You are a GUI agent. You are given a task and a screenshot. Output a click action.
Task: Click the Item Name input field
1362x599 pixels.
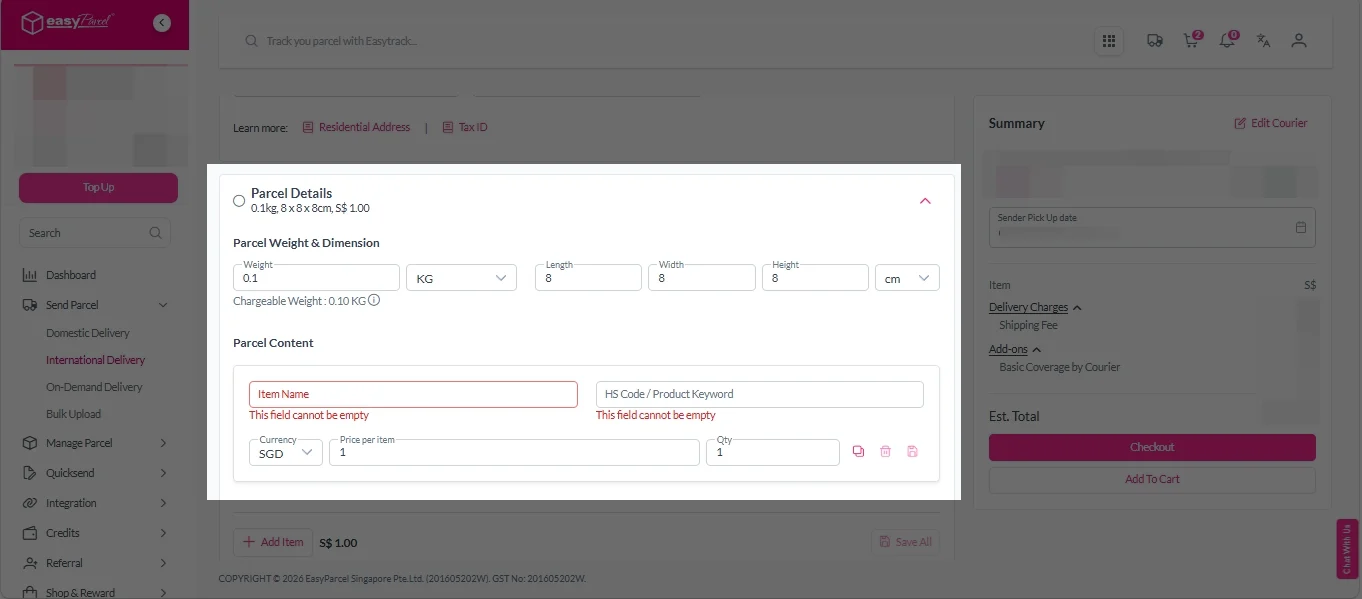click(x=413, y=394)
